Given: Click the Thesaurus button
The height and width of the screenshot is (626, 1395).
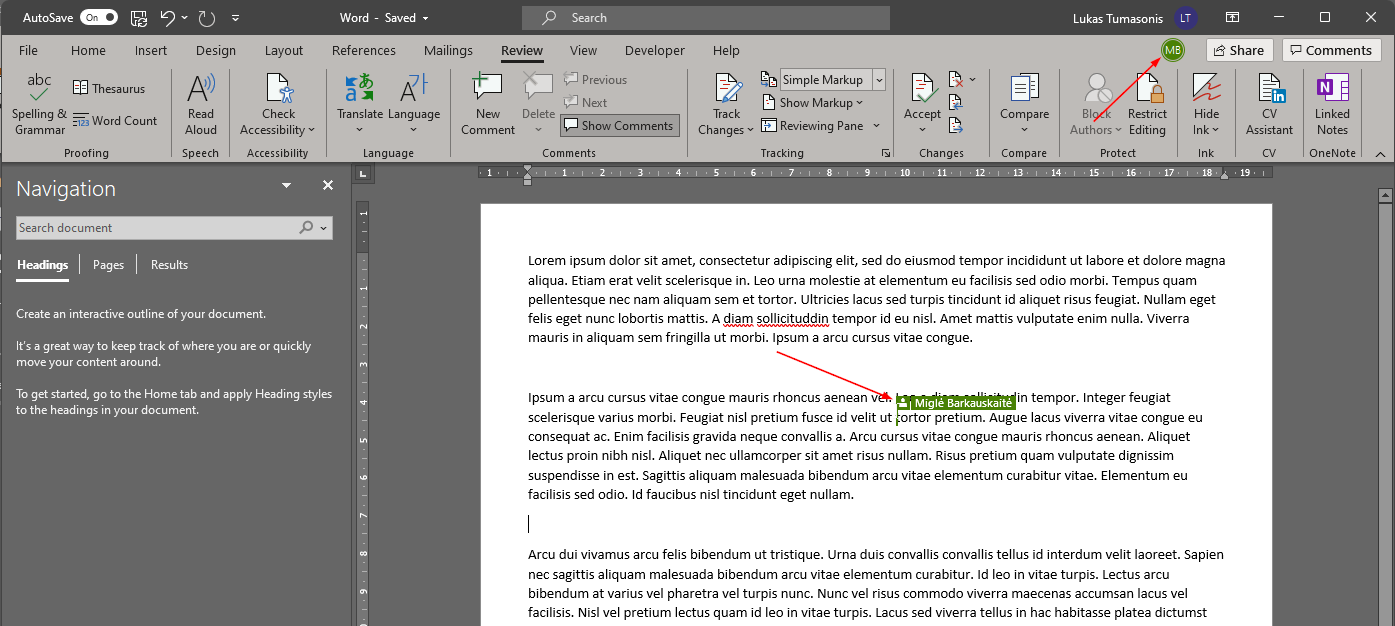Looking at the screenshot, I should pyautogui.click(x=109, y=89).
